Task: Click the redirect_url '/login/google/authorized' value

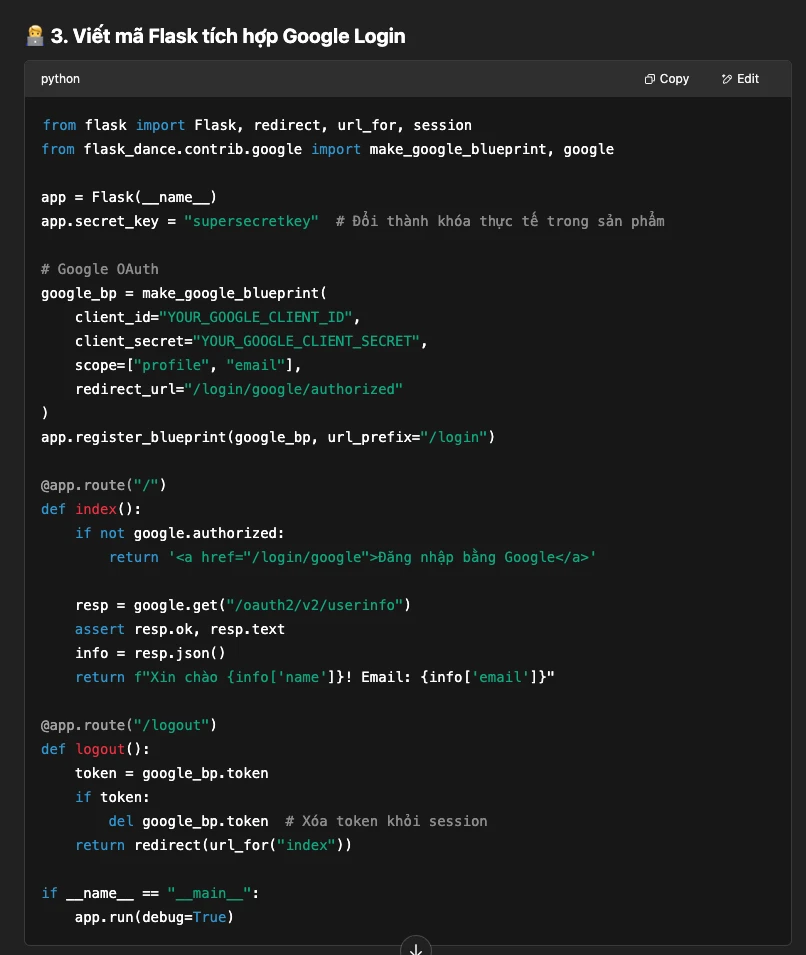Action: (294, 389)
